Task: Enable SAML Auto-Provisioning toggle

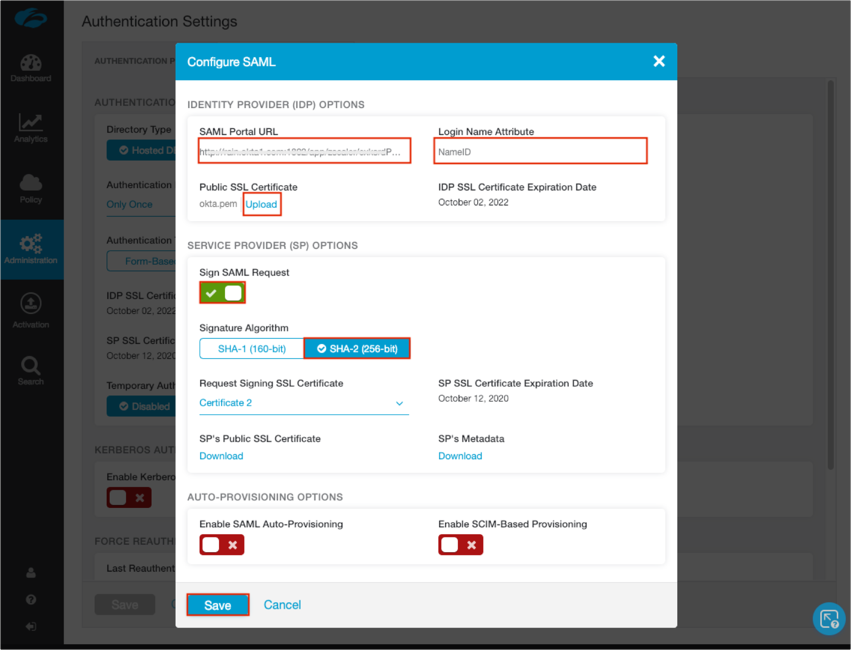Action: tap(221, 545)
